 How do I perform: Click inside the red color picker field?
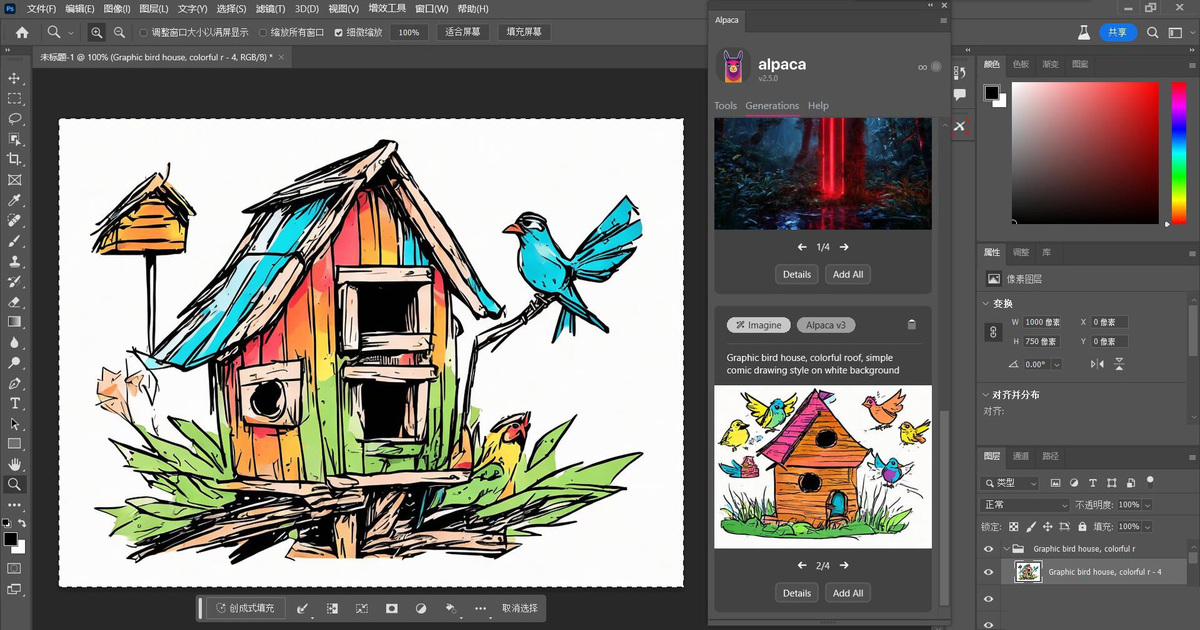tap(1085, 150)
